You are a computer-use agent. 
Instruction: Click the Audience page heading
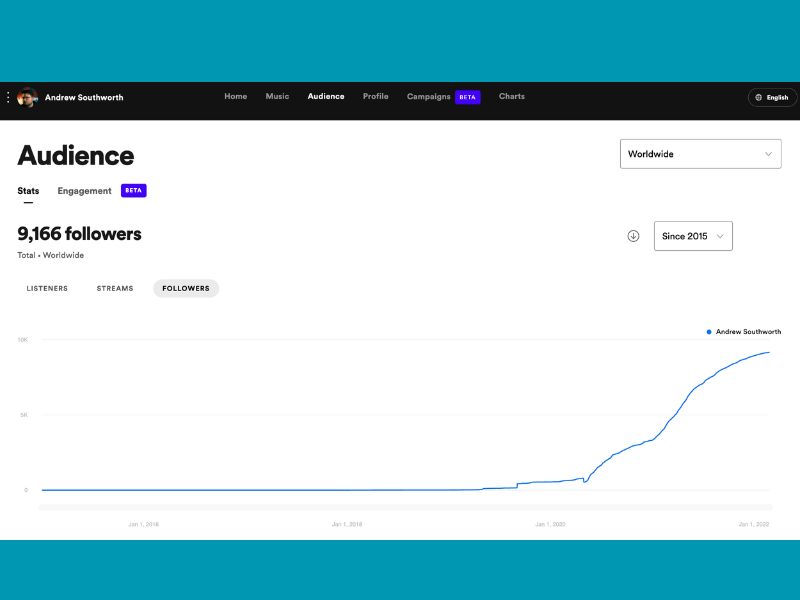click(76, 156)
